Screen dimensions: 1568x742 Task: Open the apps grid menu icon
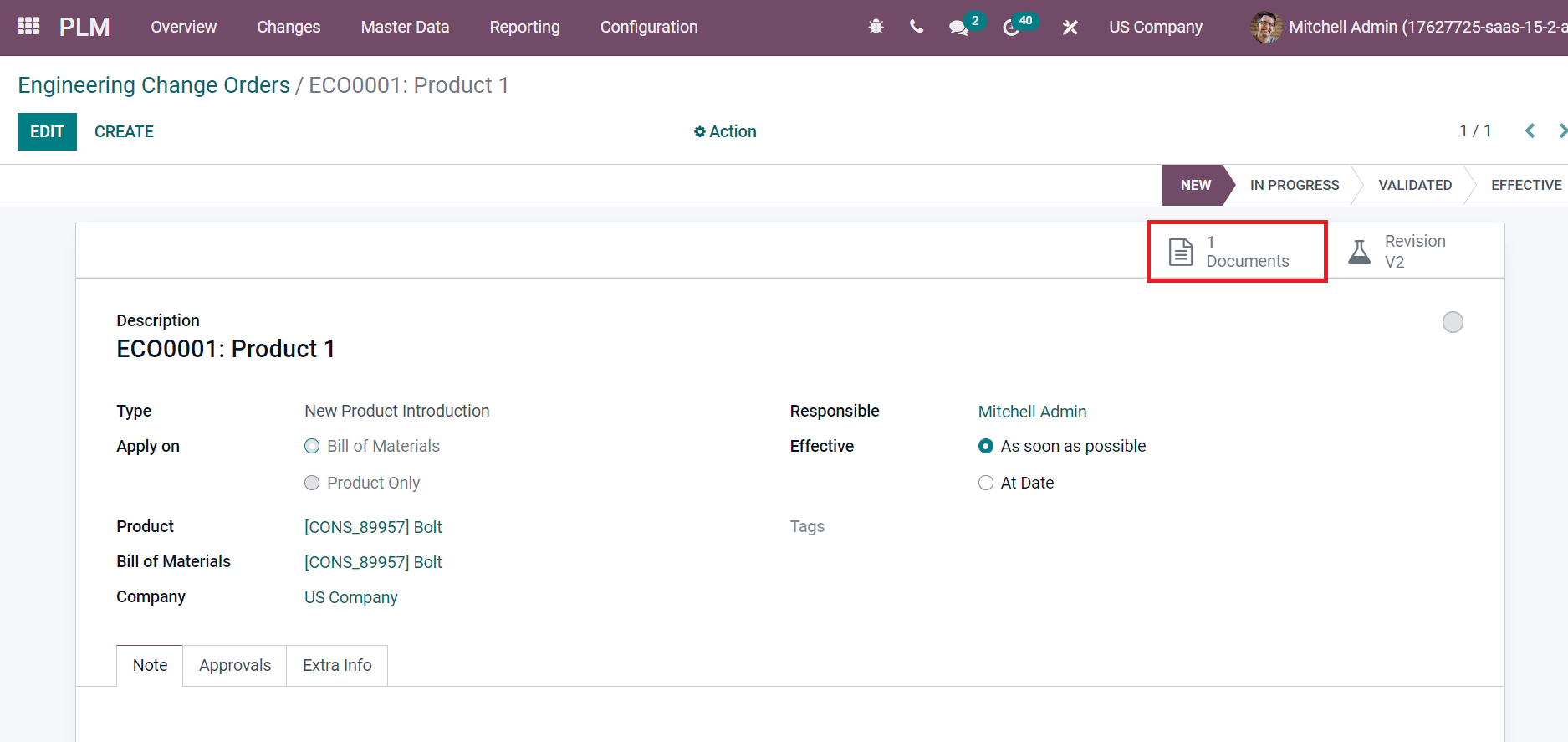tap(28, 27)
